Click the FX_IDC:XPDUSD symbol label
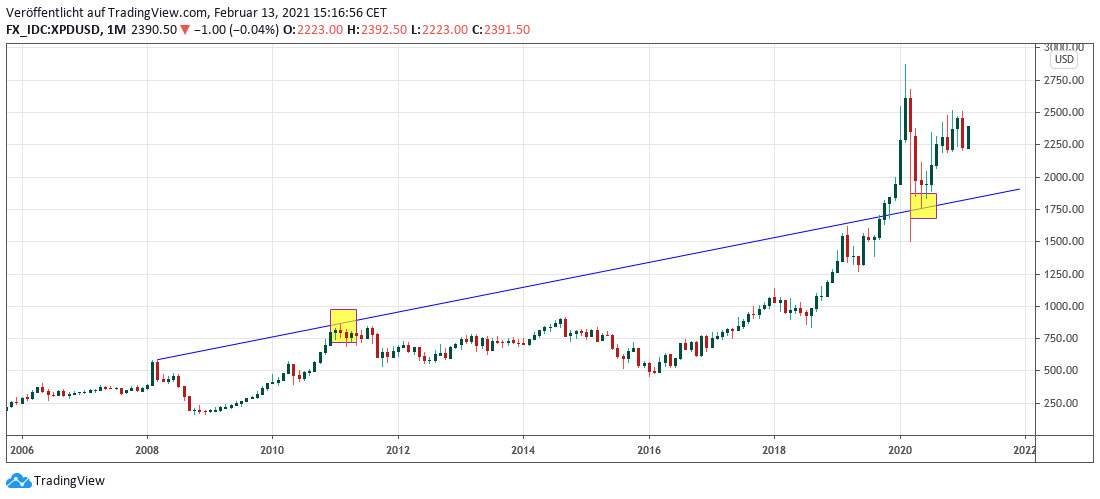Screen dimensions: 1100x499 (x=52, y=30)
